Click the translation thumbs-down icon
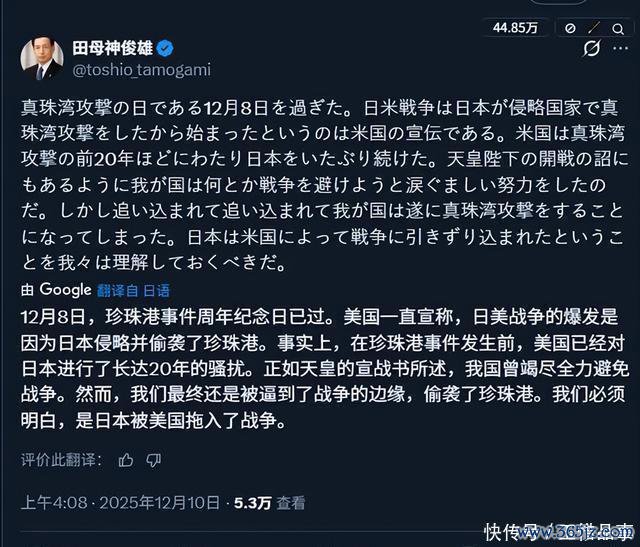640x547 pixels. click(153, 460)
